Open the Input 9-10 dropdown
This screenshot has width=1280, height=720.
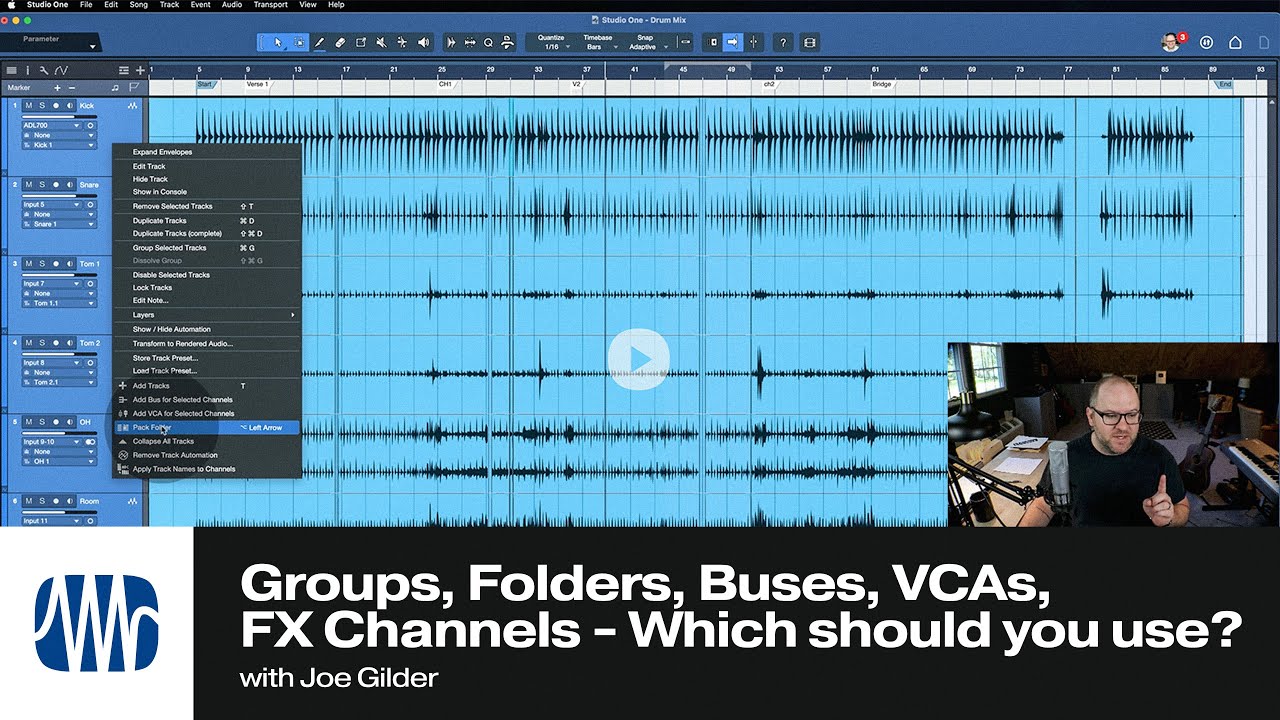pyautogui.click(x=50, y=441)
